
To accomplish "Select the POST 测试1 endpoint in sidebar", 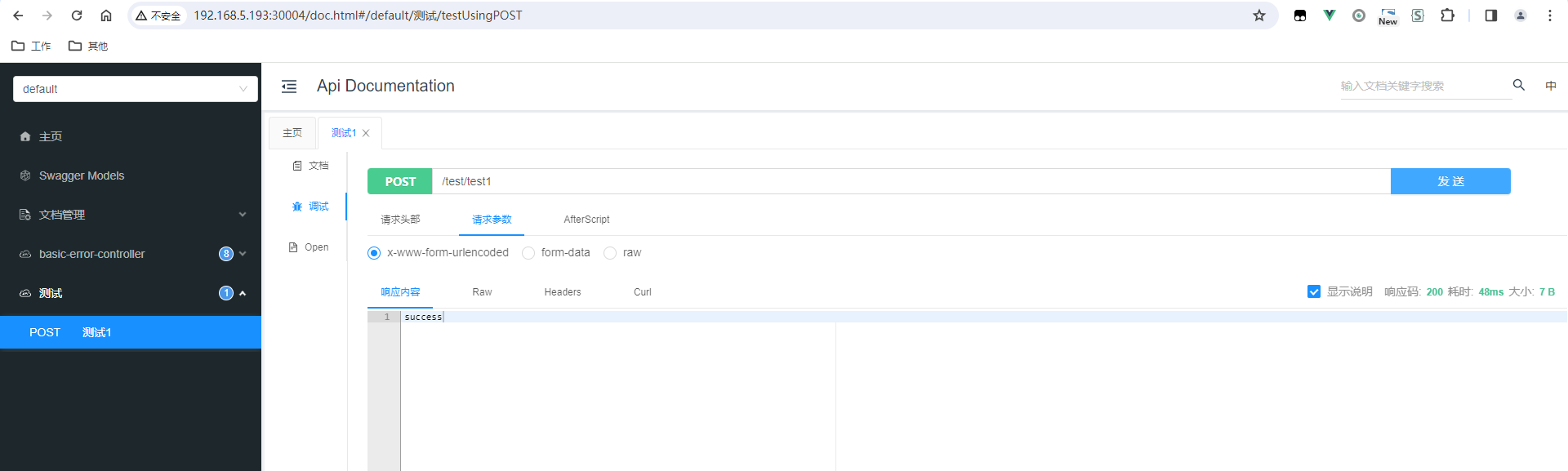I will click(131, 332).
